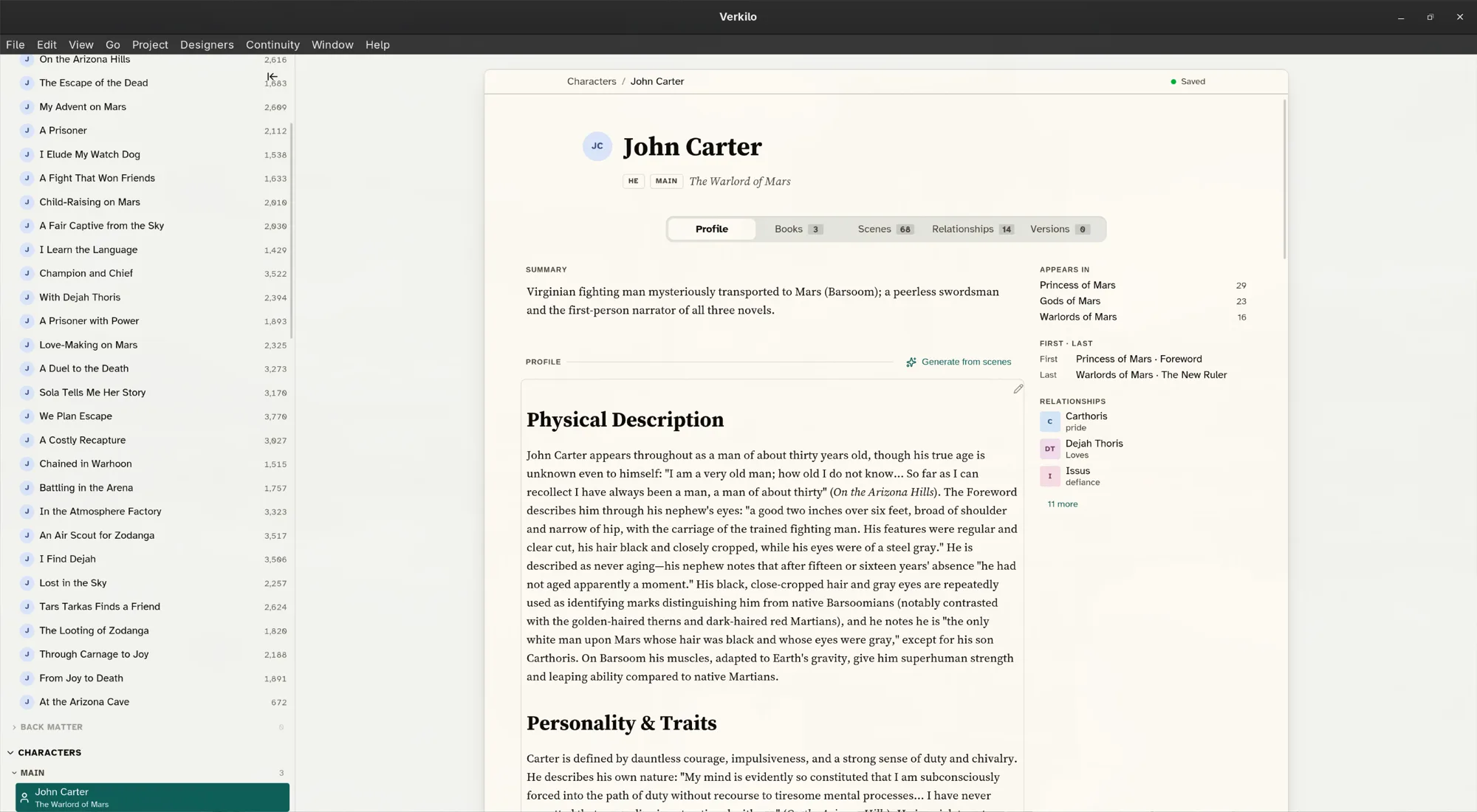The height and width of the screenshot is (812, 1477).
Task: Select John Carter in the characters list
Action: pyautogui.click(x=152, y=798)
